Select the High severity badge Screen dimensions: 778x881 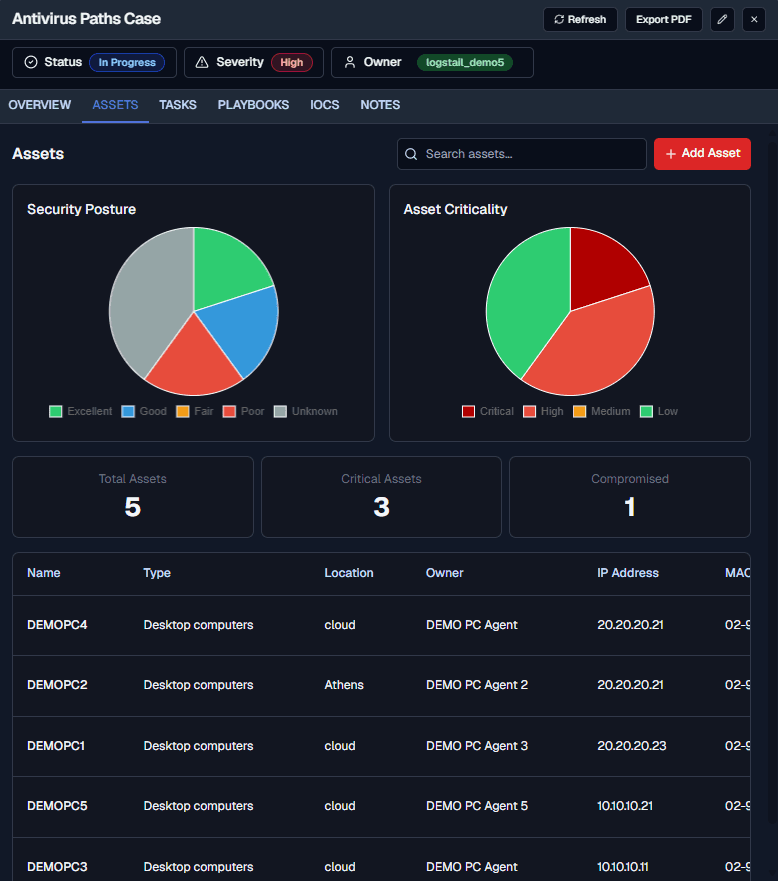point(292,62)
